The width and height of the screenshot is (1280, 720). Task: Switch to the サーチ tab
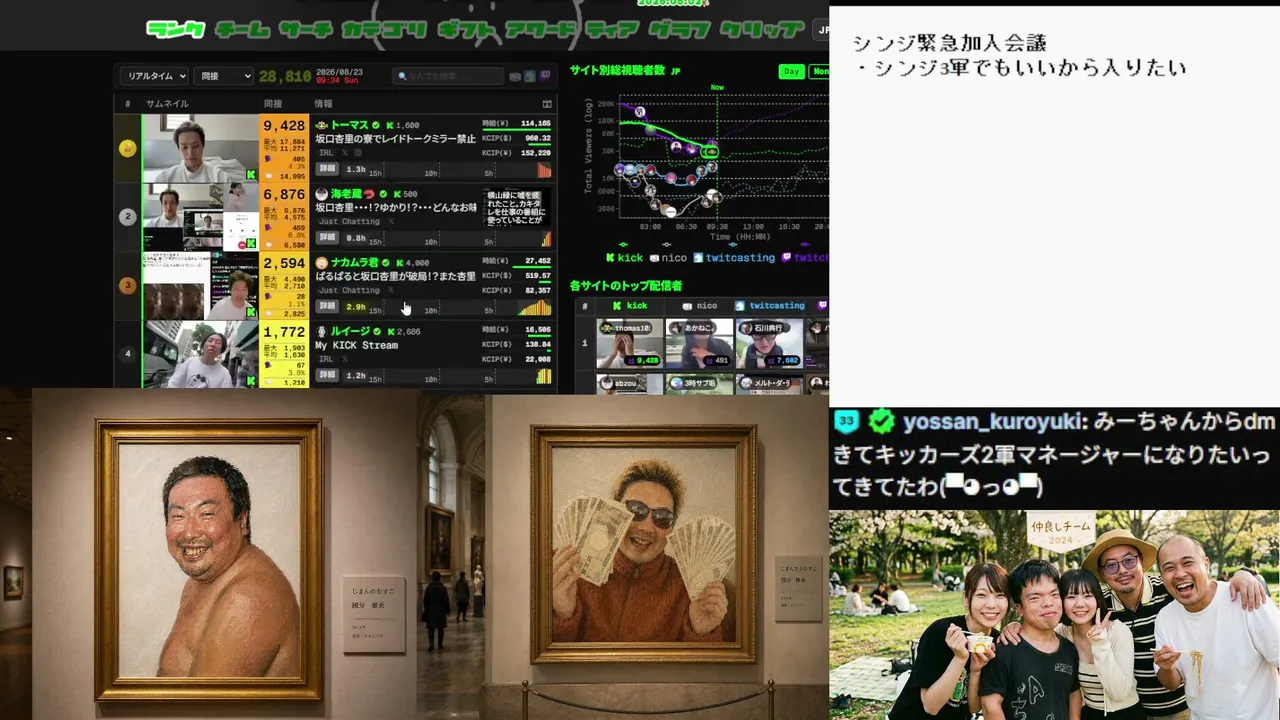pyautogui.click(x=305, y=29)
